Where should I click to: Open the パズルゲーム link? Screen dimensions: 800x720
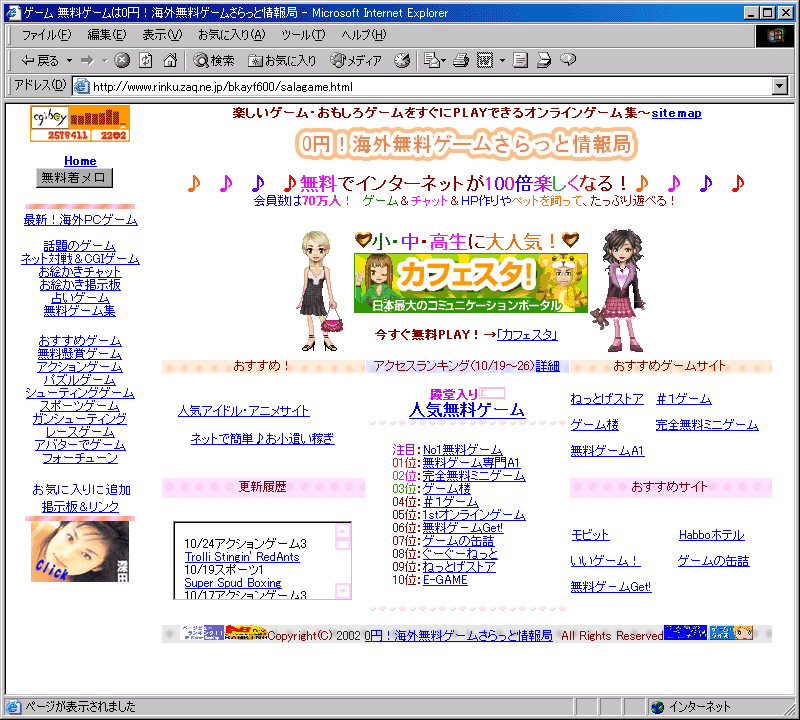(80, 380)
